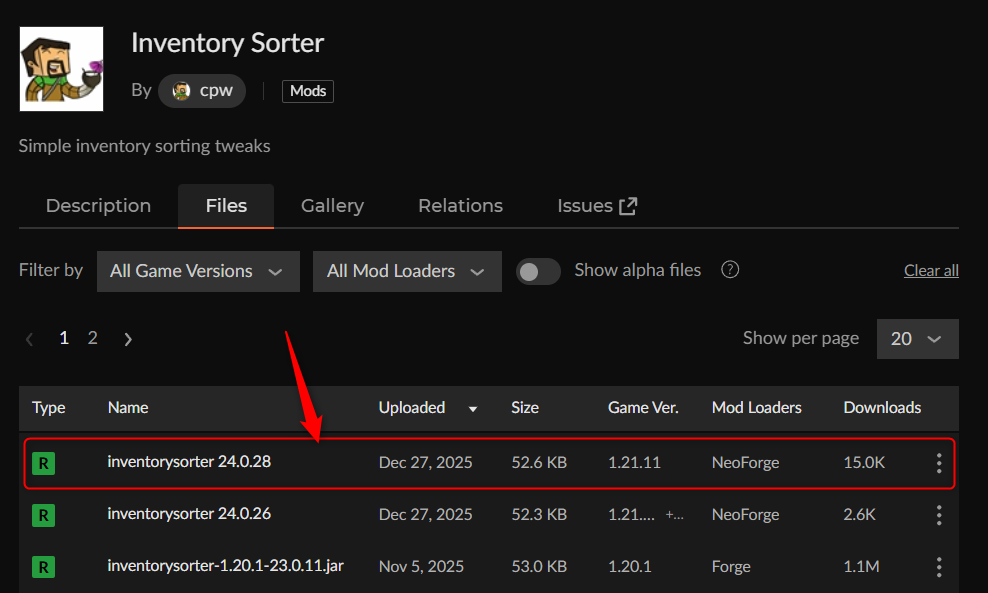Image resolution: width=988 pixels, height=593 pixels.
Task: Click the next page arrow
Action: pyautogui.click(x=128, y=338)
